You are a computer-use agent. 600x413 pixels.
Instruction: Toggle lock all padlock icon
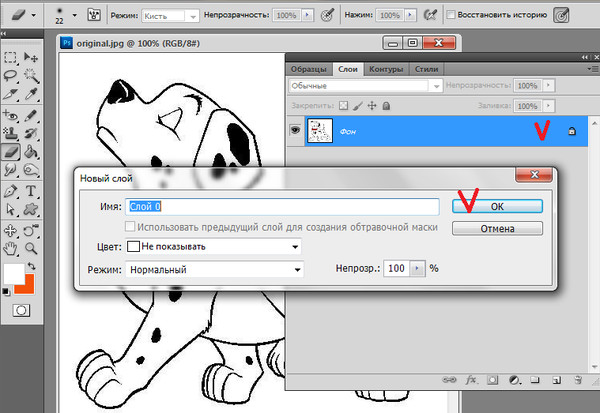click(386, 106)
